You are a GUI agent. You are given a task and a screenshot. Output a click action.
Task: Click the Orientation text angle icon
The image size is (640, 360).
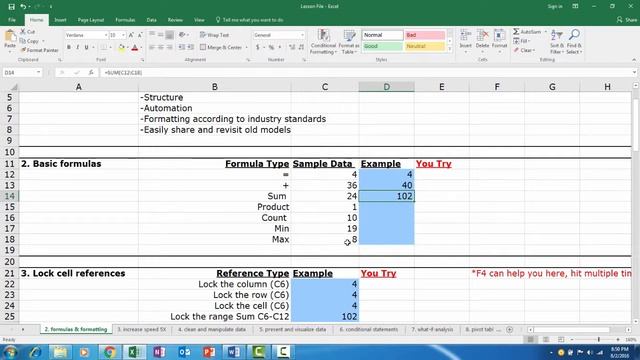[x=182, y=35]
